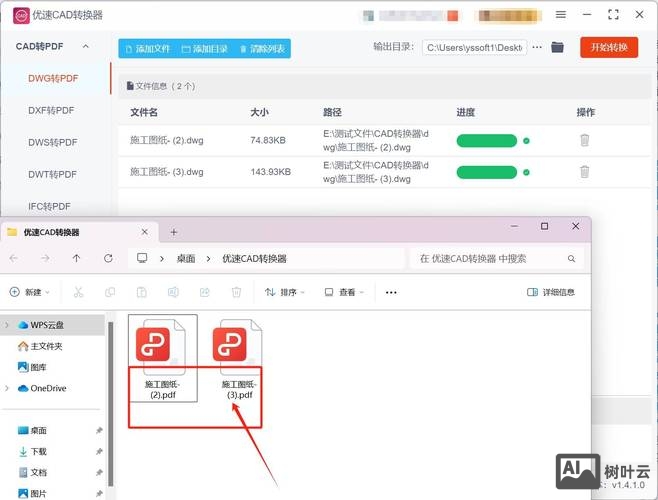This screenshot has width=658, height=500.
Task: Expand WPS云盘 in the navigation pane
Action: (7, 325)
